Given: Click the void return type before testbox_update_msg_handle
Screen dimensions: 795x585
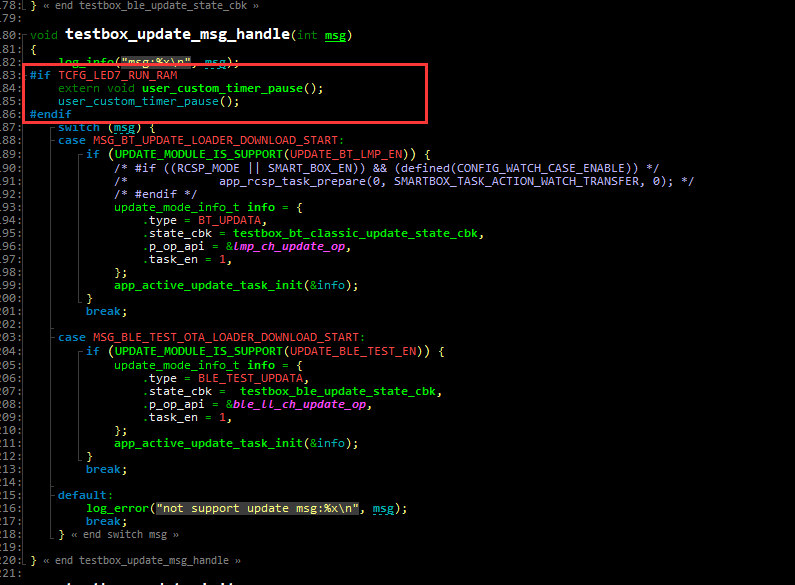Looking at the screenshot, I should [x=44, y=35].
